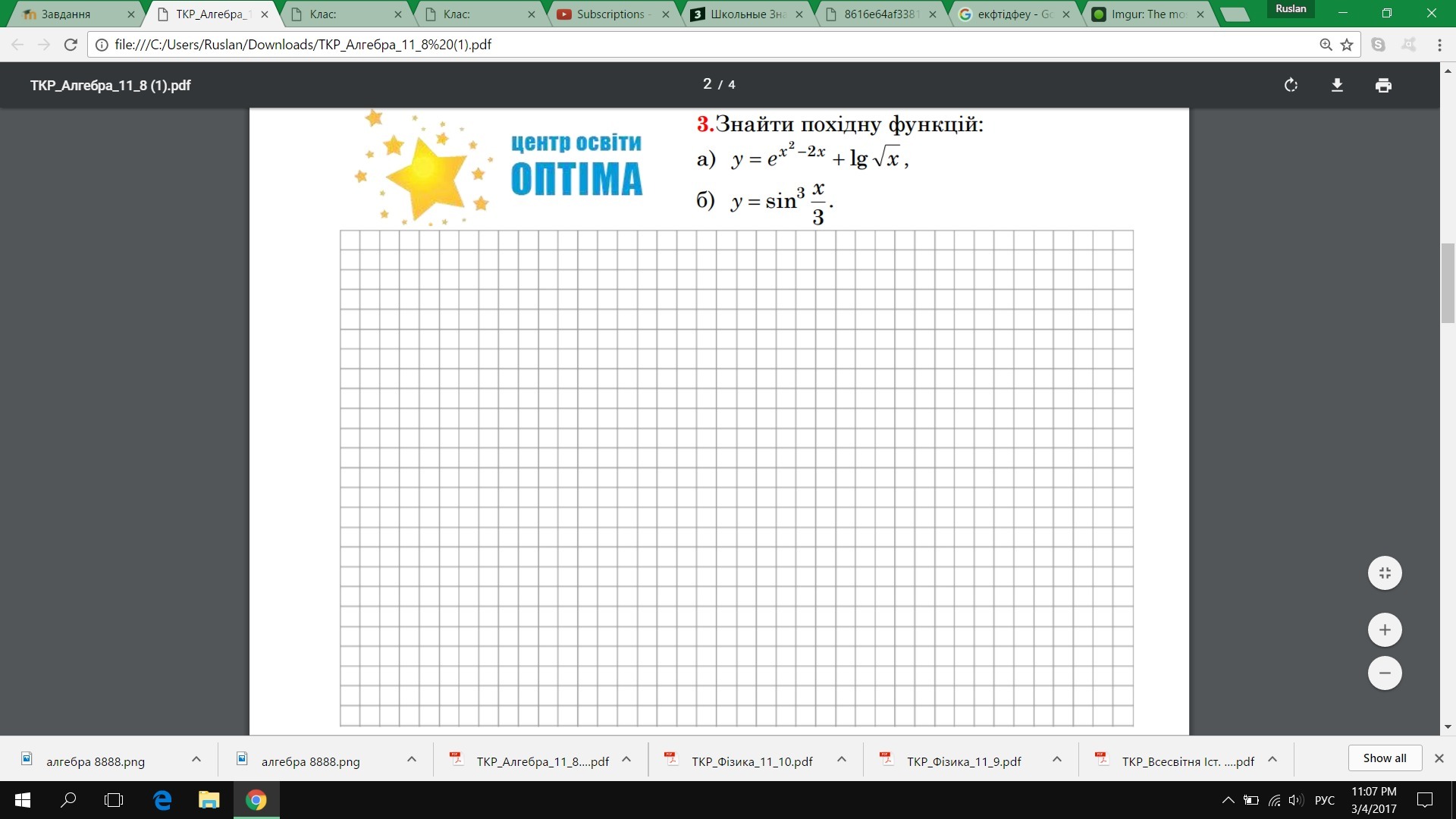Open browser zoom magnifier icon in address bar

pyautogui.click(x=1326, y=45)
